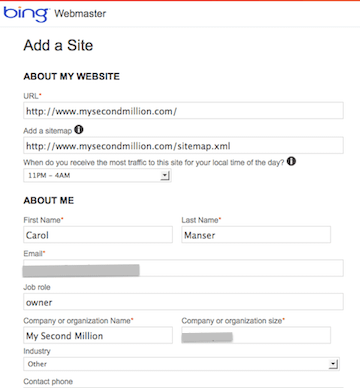Click the Add a sitemap field
360x388 pixels.
[x=183, y=146]
